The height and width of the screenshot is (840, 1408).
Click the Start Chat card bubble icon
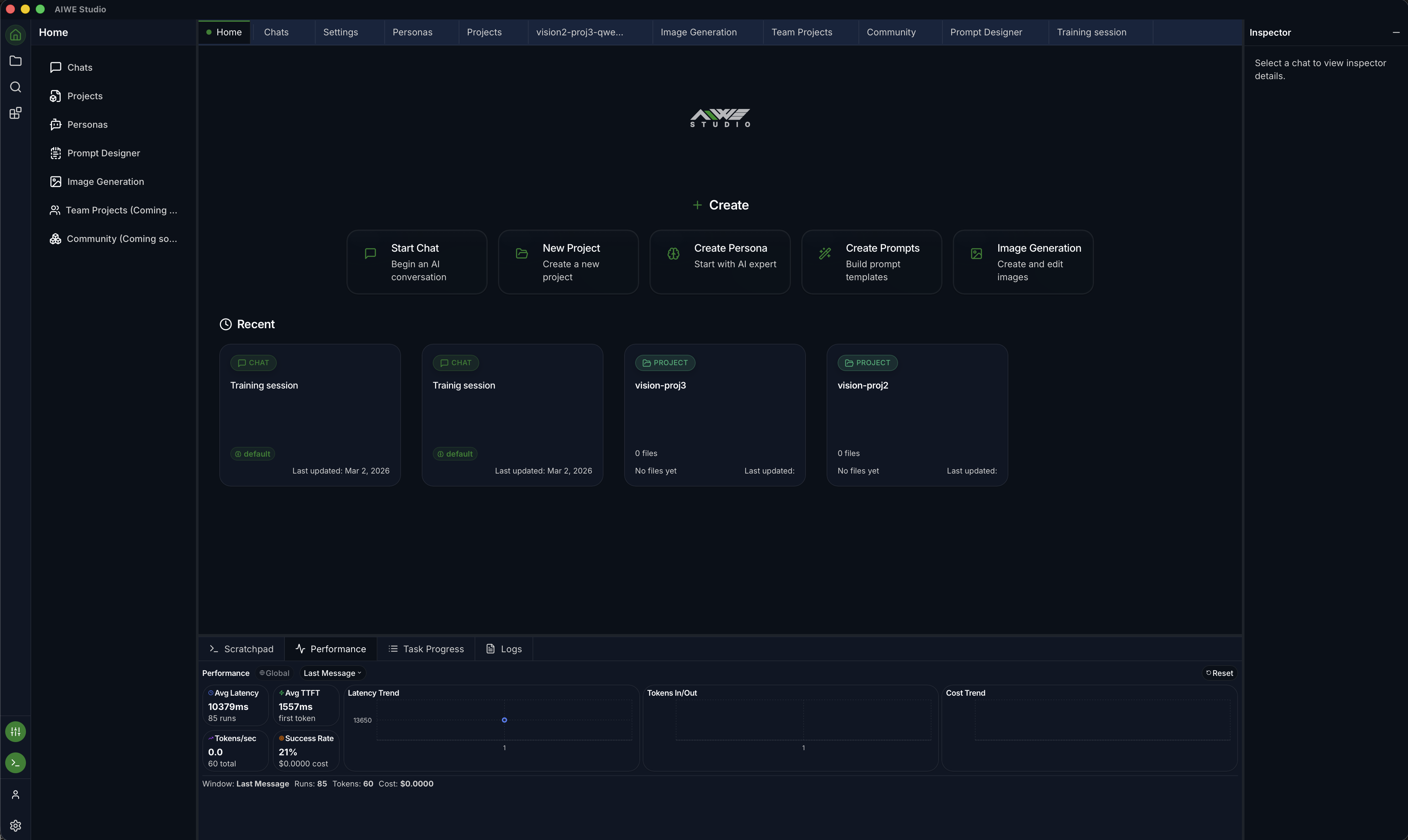370,254
